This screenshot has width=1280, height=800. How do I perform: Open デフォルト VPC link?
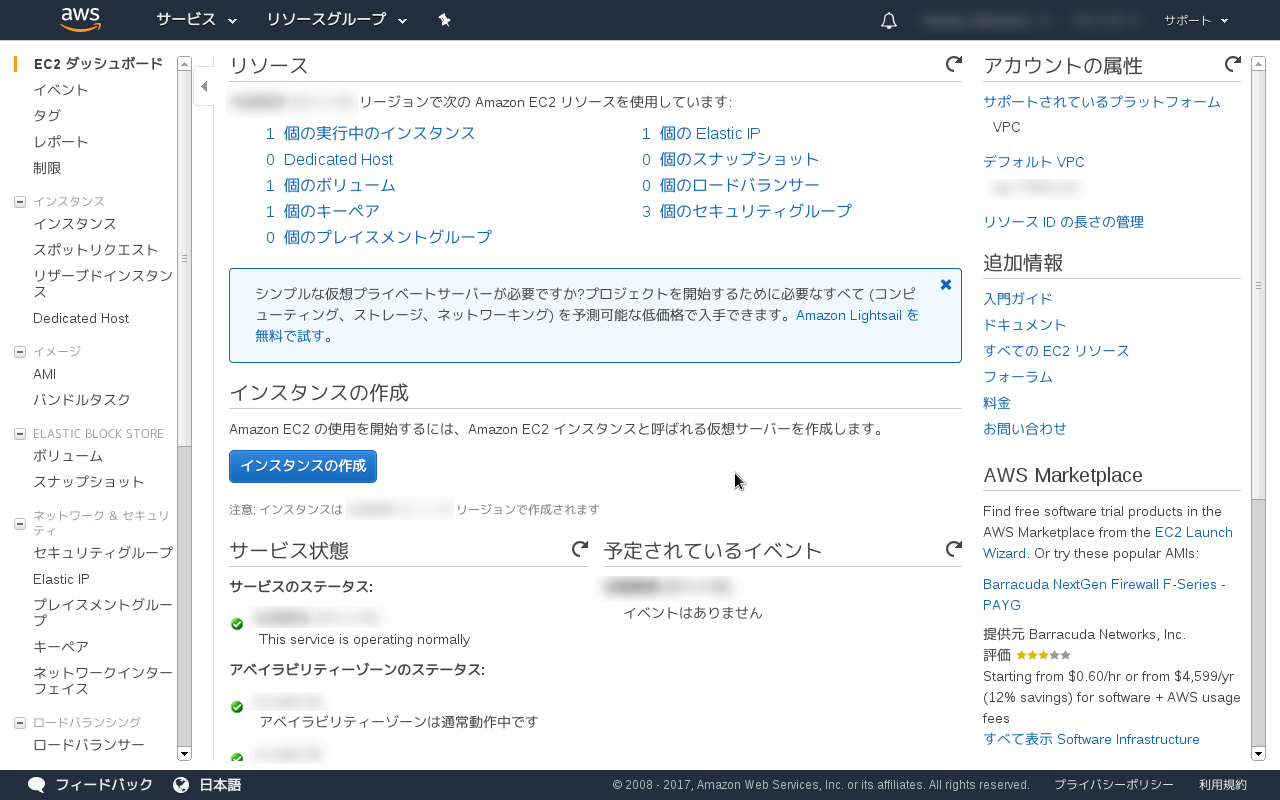(1034, 162)
